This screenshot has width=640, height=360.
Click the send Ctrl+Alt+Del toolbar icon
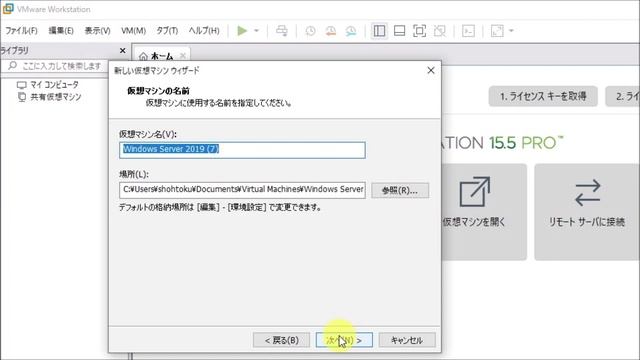pos(282,31)
